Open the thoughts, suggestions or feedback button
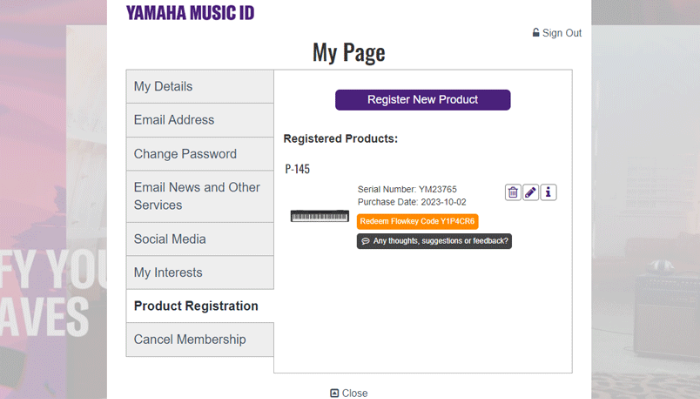Image resolution: width=700 pixels, height=399 pixels. click(434, 241)
